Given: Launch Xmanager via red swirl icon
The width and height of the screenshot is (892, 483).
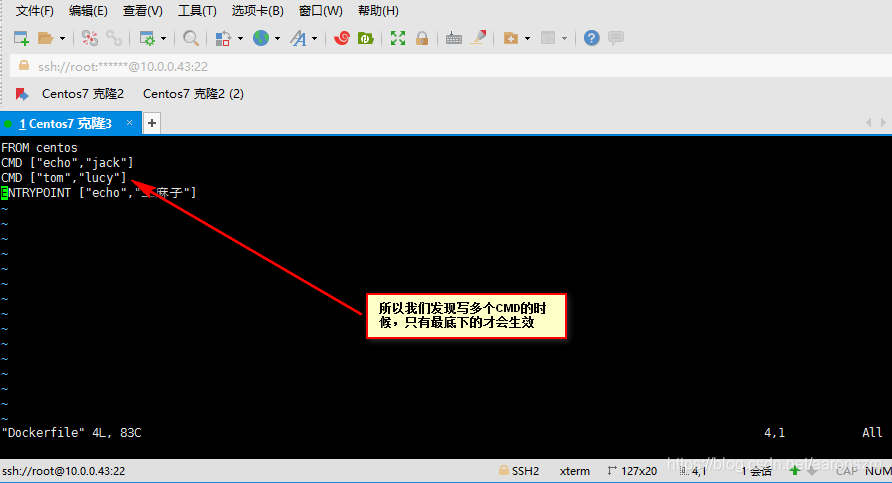Looking at the screenshot, I should point(341,38).
